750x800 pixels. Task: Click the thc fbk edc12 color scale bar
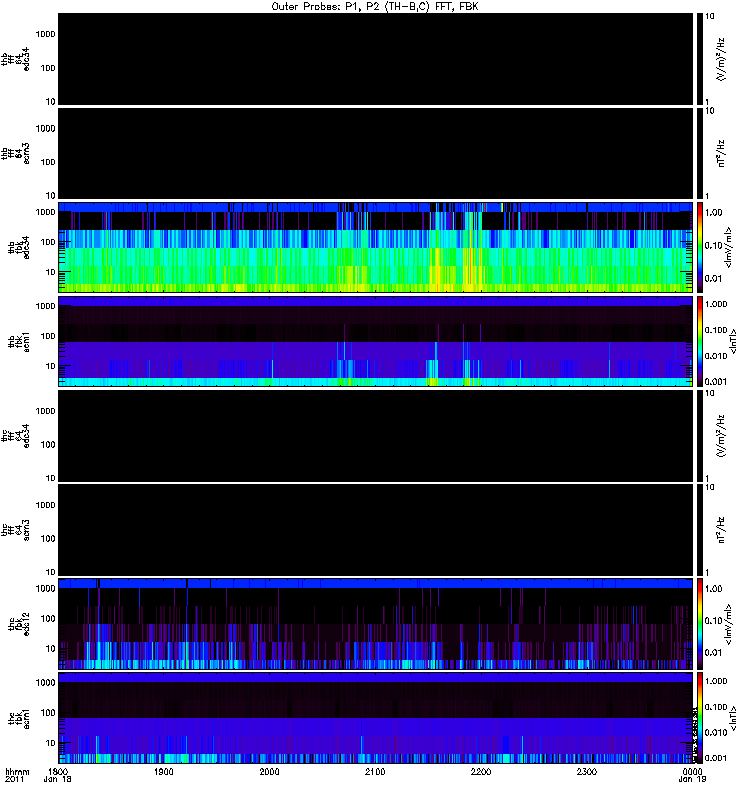(x=700, y=623)
